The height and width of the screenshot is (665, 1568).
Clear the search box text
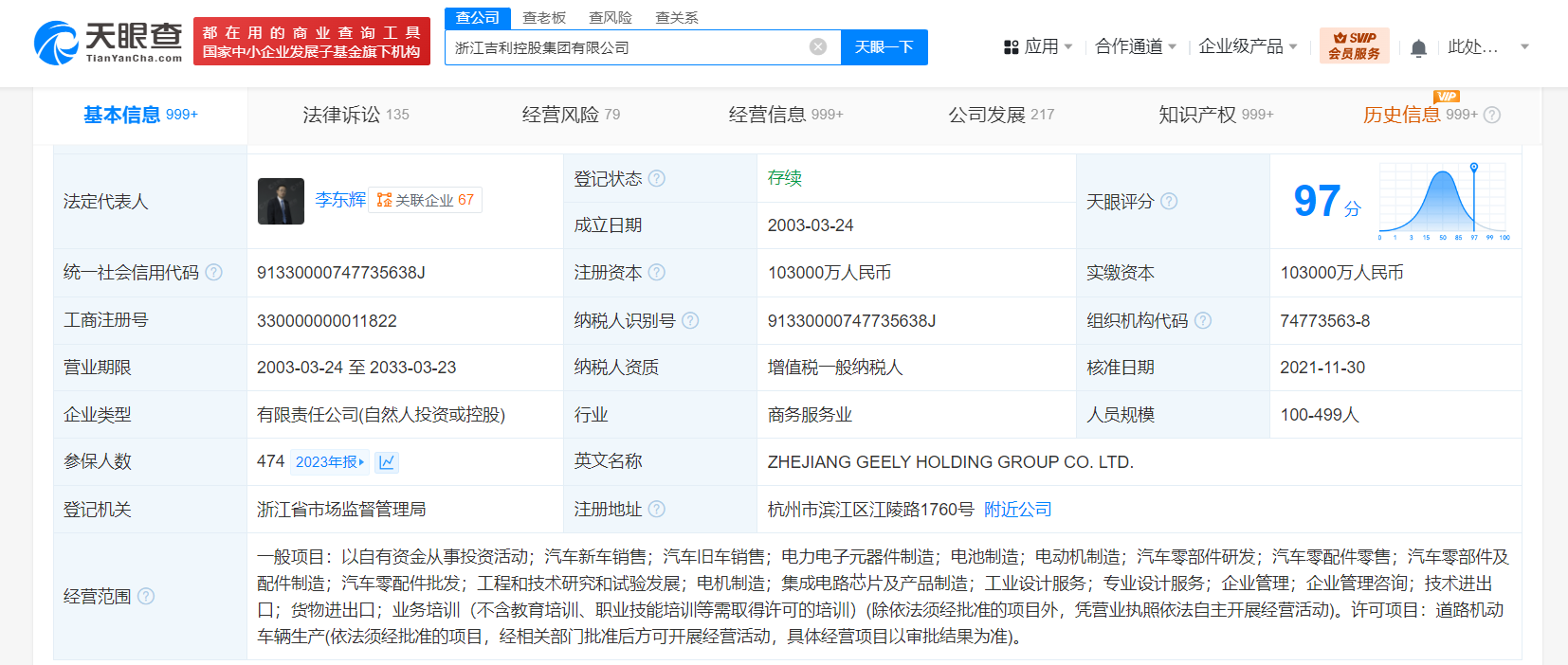[x=818, y=47]
